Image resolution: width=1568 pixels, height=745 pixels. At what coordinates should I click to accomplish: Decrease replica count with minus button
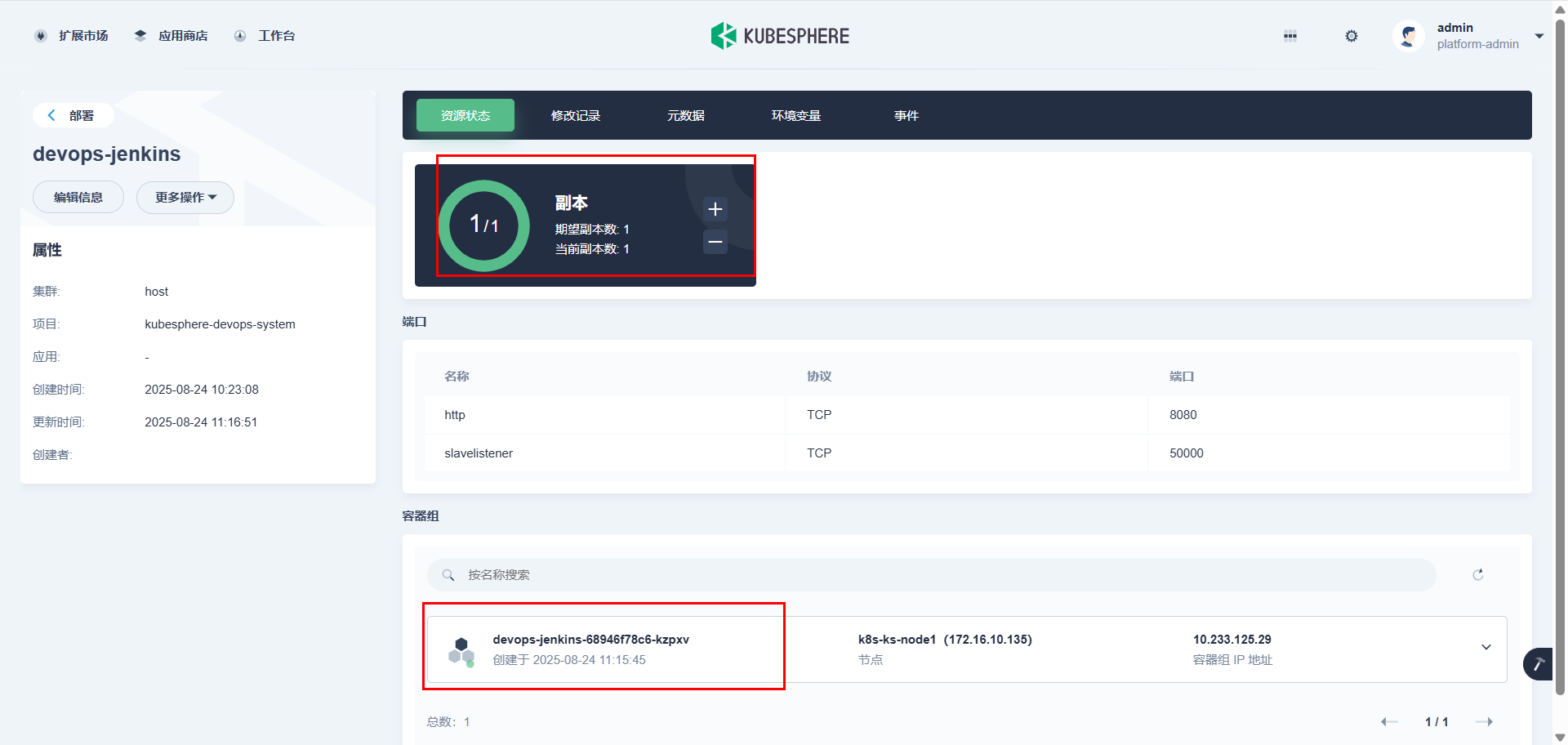click(x=715, y=242)
